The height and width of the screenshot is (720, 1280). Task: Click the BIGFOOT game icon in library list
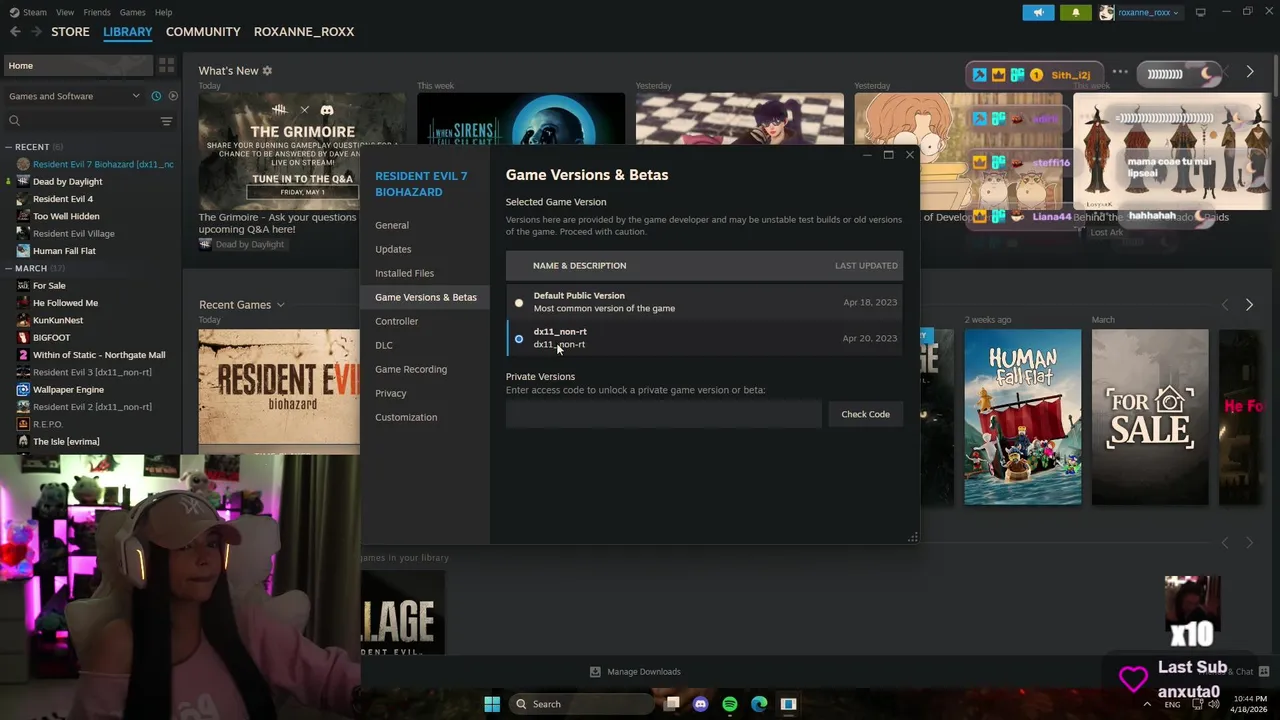tap(23, 337)
